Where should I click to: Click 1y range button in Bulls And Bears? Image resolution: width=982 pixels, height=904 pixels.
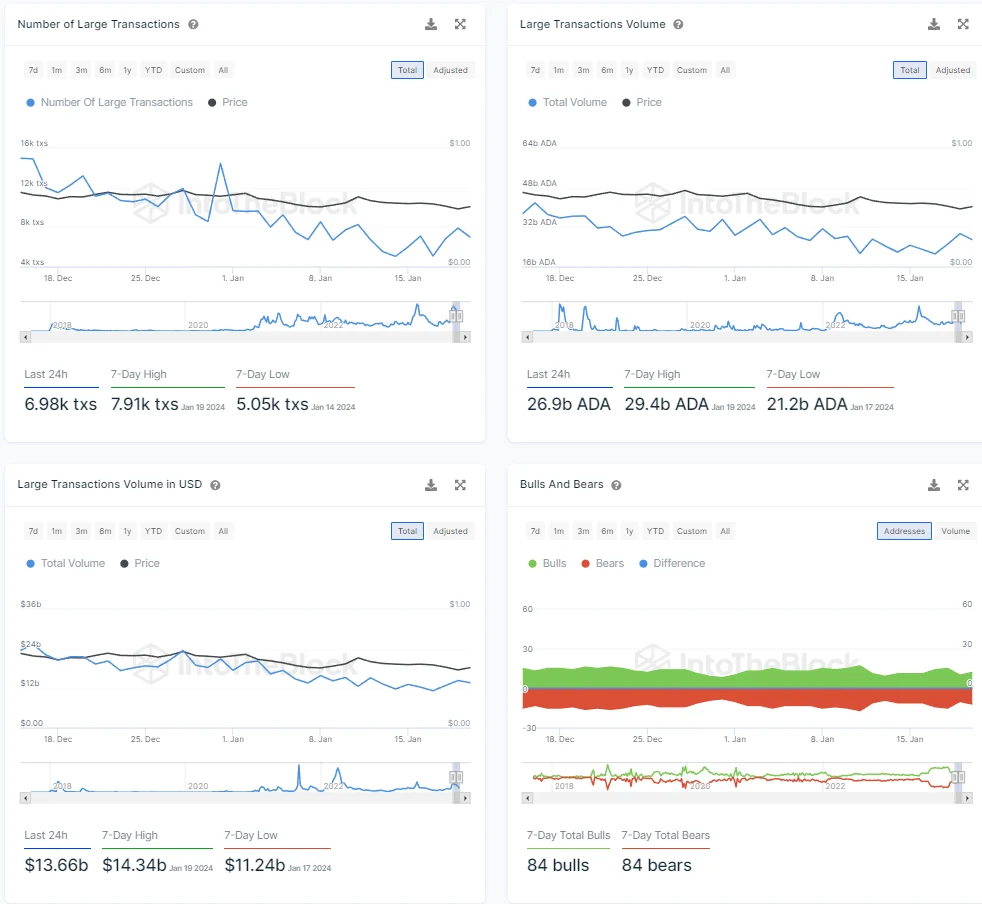point(629,531)
